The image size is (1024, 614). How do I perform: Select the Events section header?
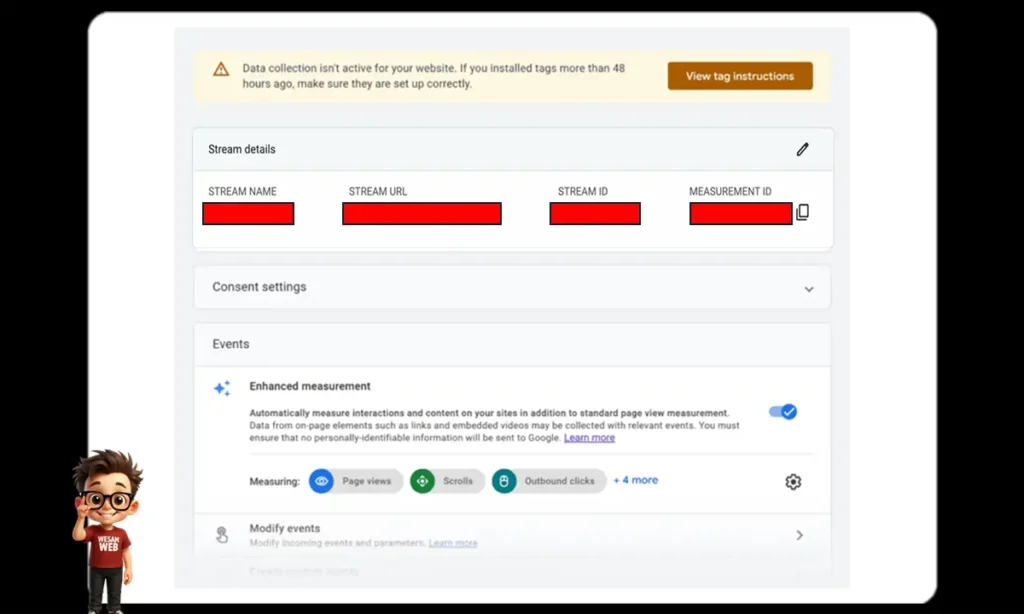pyautogui.click(x=230, y=343)
